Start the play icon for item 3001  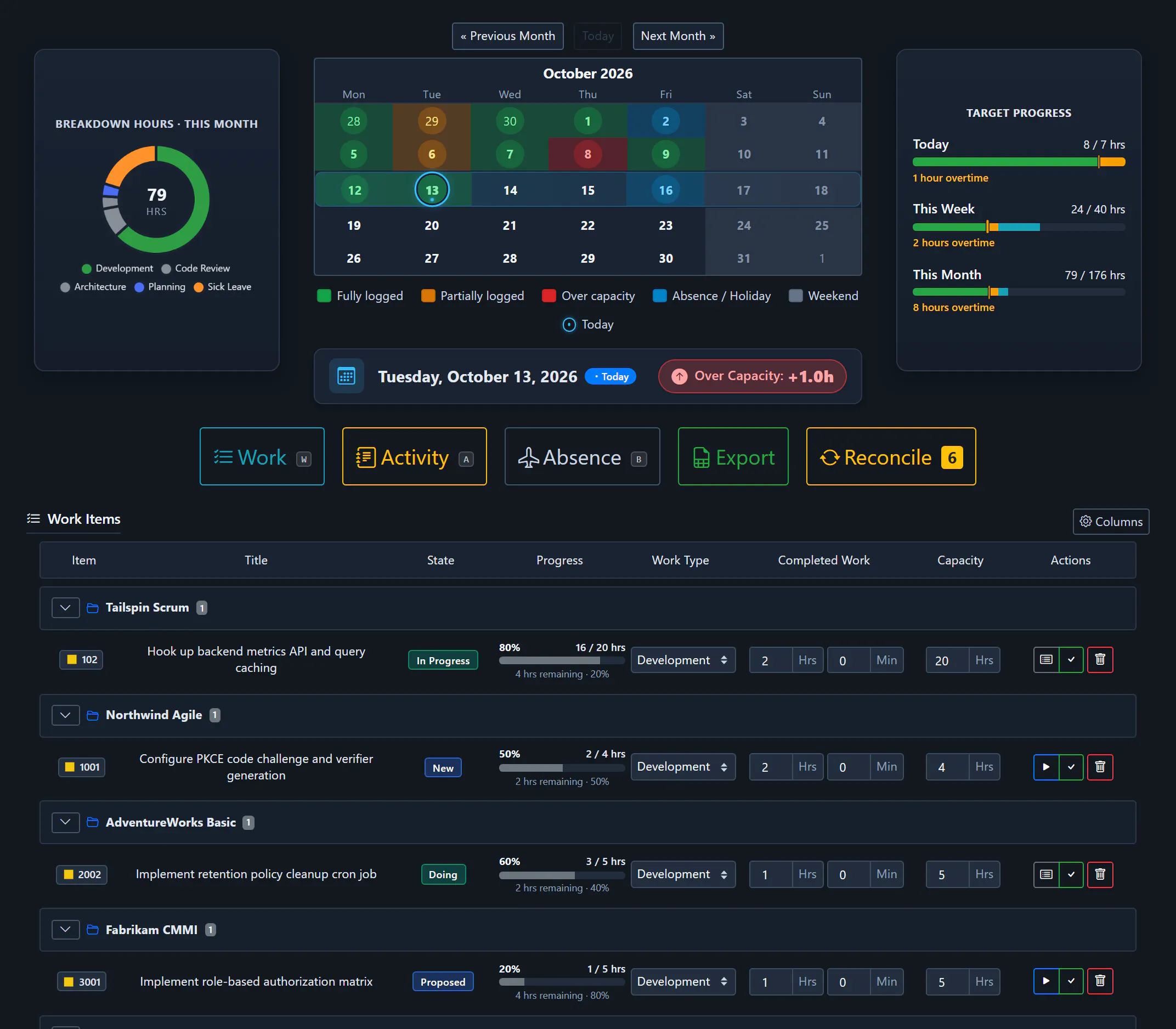pos(1046,981)
